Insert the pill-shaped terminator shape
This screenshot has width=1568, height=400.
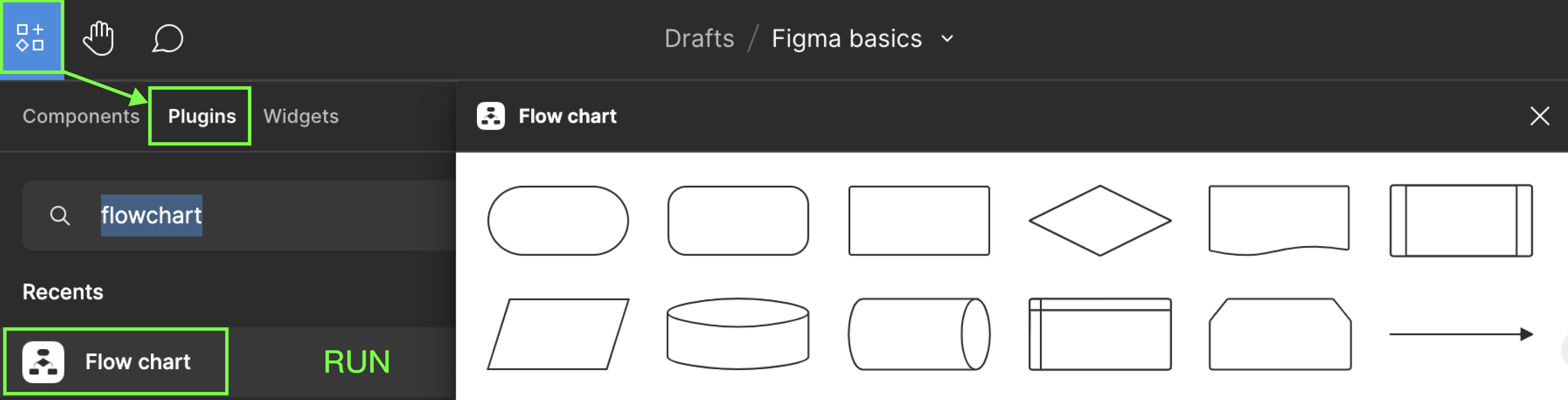click(x=558, y=221)
